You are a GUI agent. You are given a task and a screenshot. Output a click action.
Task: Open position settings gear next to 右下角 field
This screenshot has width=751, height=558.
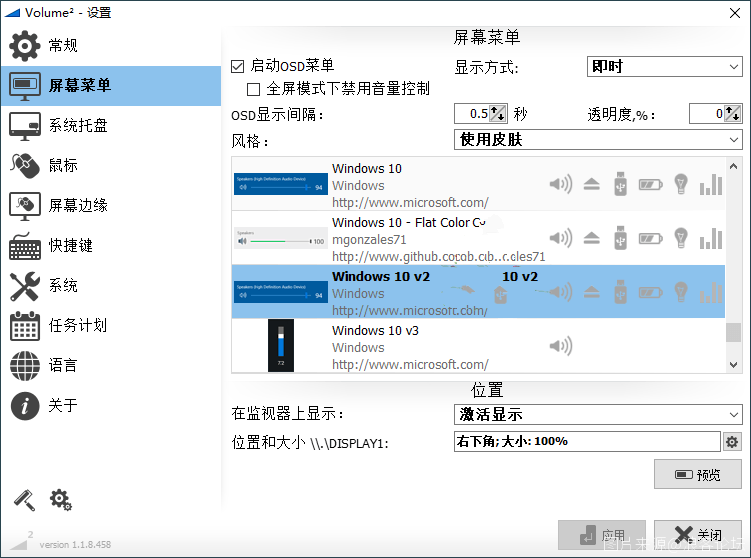(732, 442)
